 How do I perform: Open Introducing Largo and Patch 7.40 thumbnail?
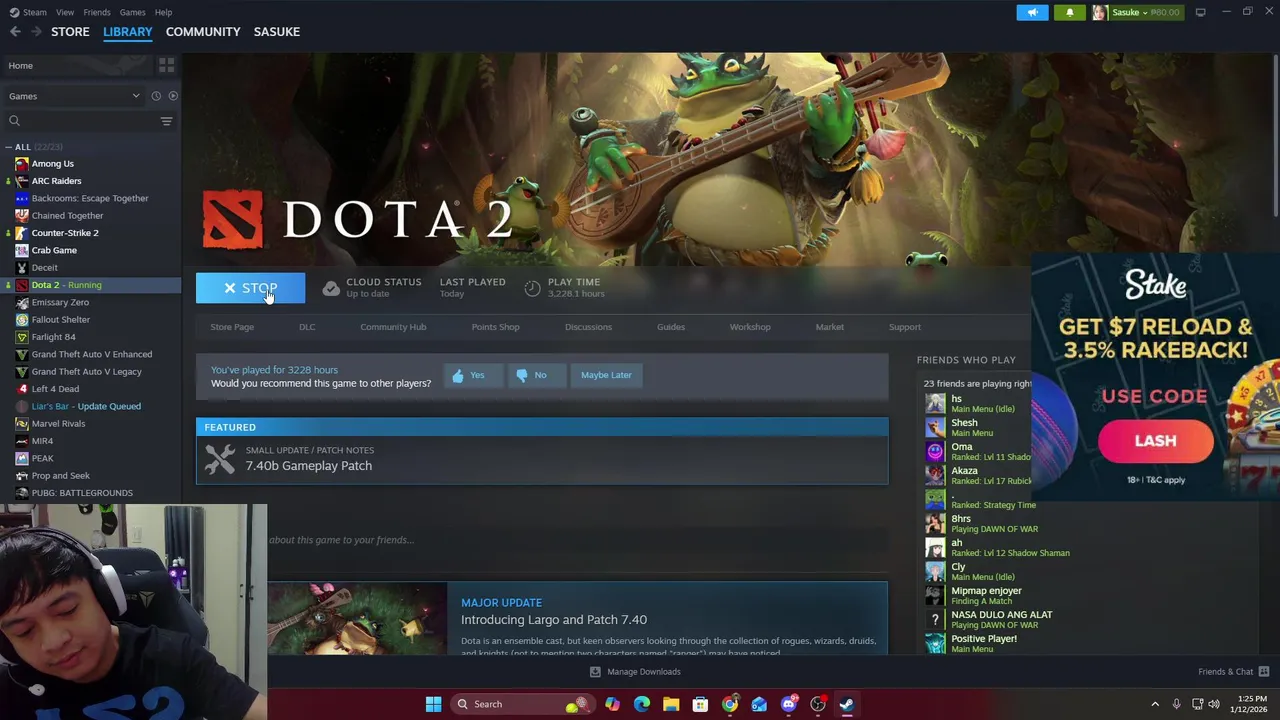click(357, 619)
